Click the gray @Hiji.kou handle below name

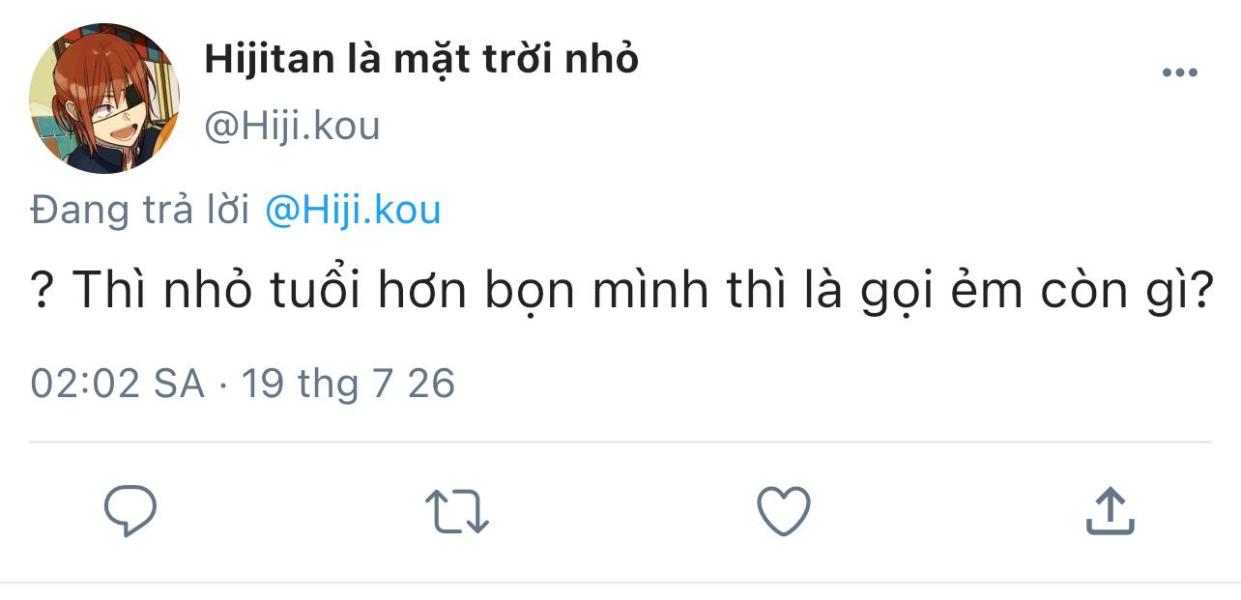[292, 127]
